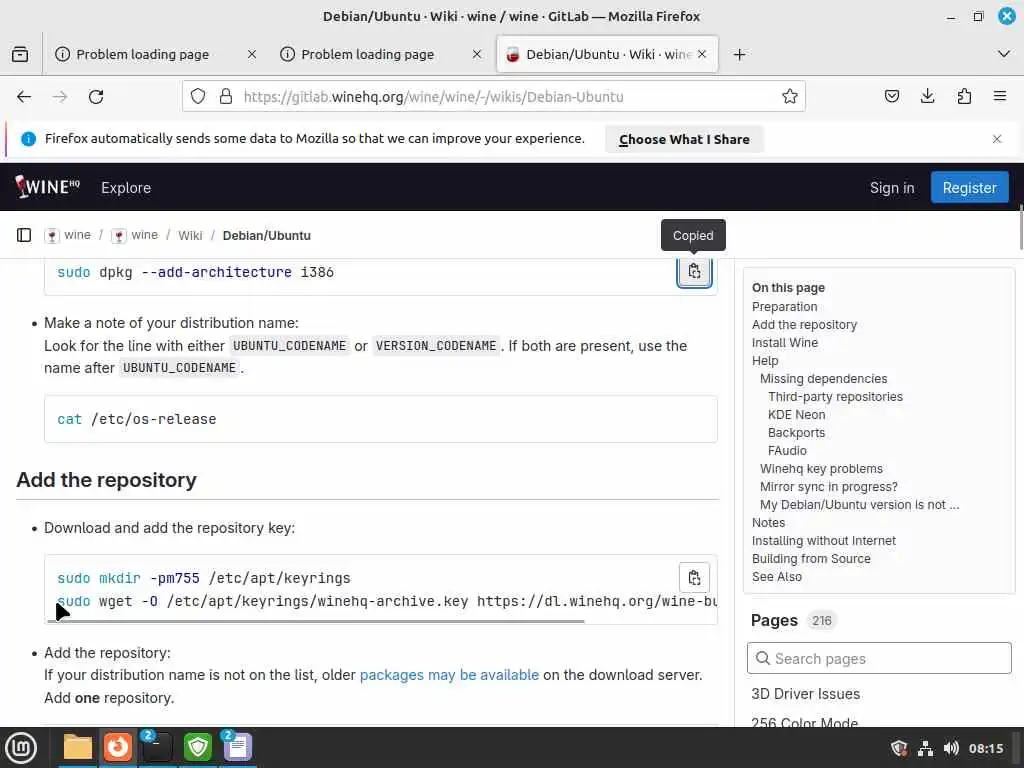View site security padlock information
This screenshot has height=768, width=1024.
point(226,97)
